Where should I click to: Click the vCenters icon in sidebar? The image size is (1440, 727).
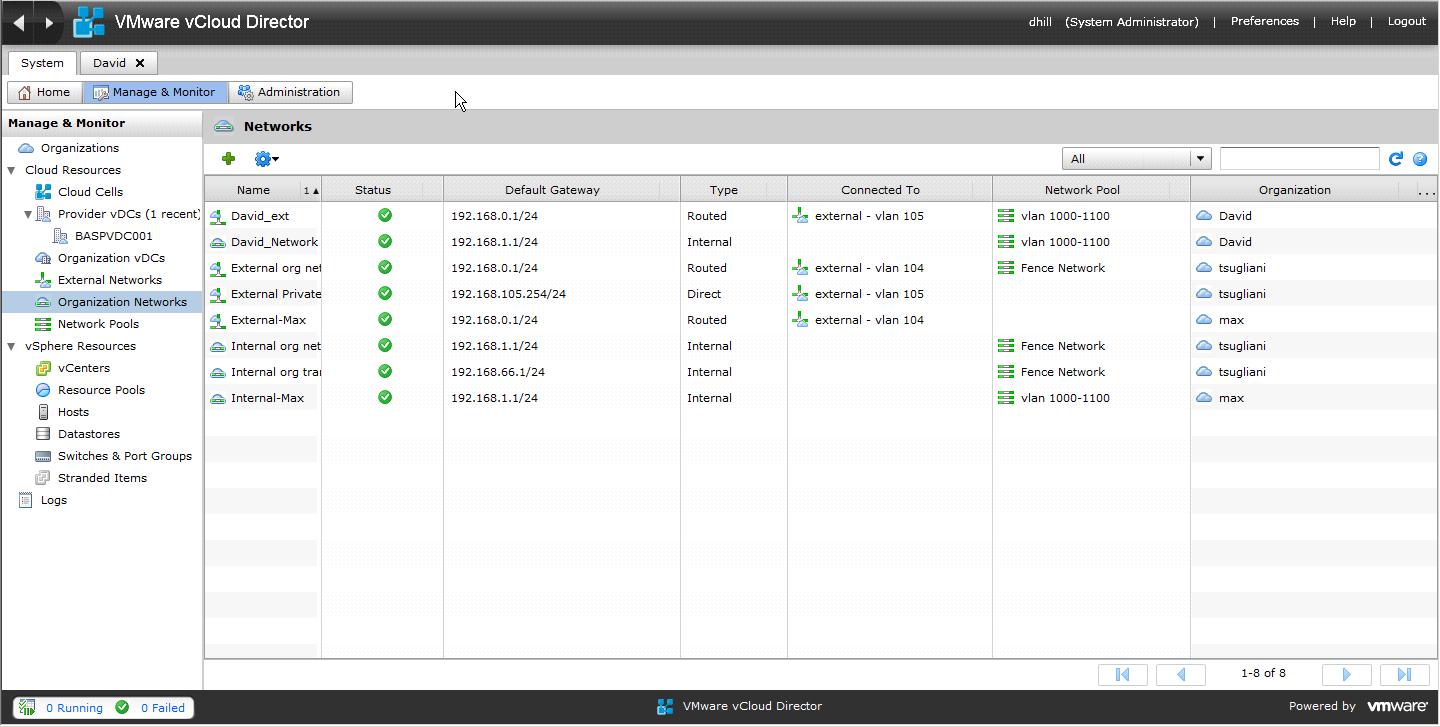(x=43, y=368)
